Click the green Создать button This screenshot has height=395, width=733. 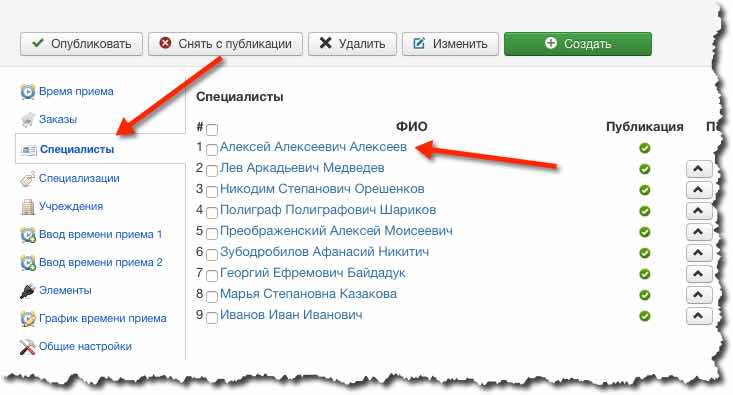pos(578,44)
